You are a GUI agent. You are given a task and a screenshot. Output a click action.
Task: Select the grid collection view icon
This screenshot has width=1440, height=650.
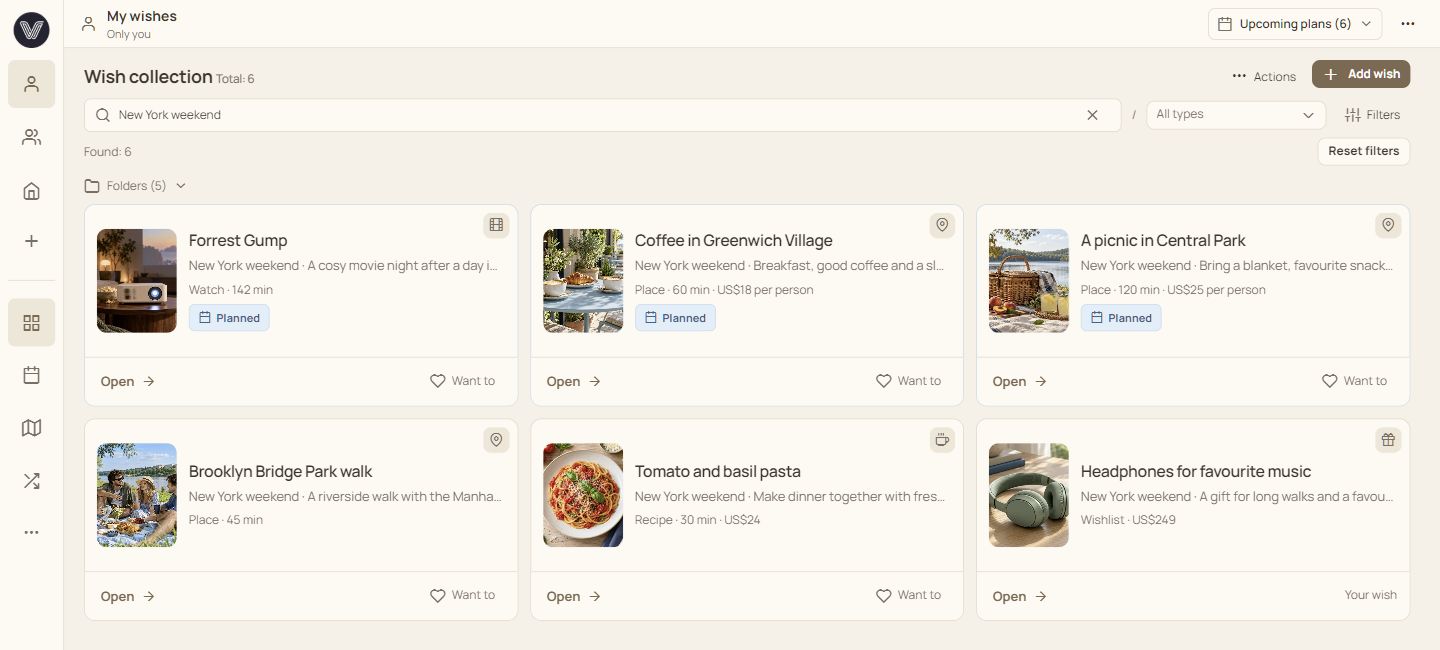point(31,322)
